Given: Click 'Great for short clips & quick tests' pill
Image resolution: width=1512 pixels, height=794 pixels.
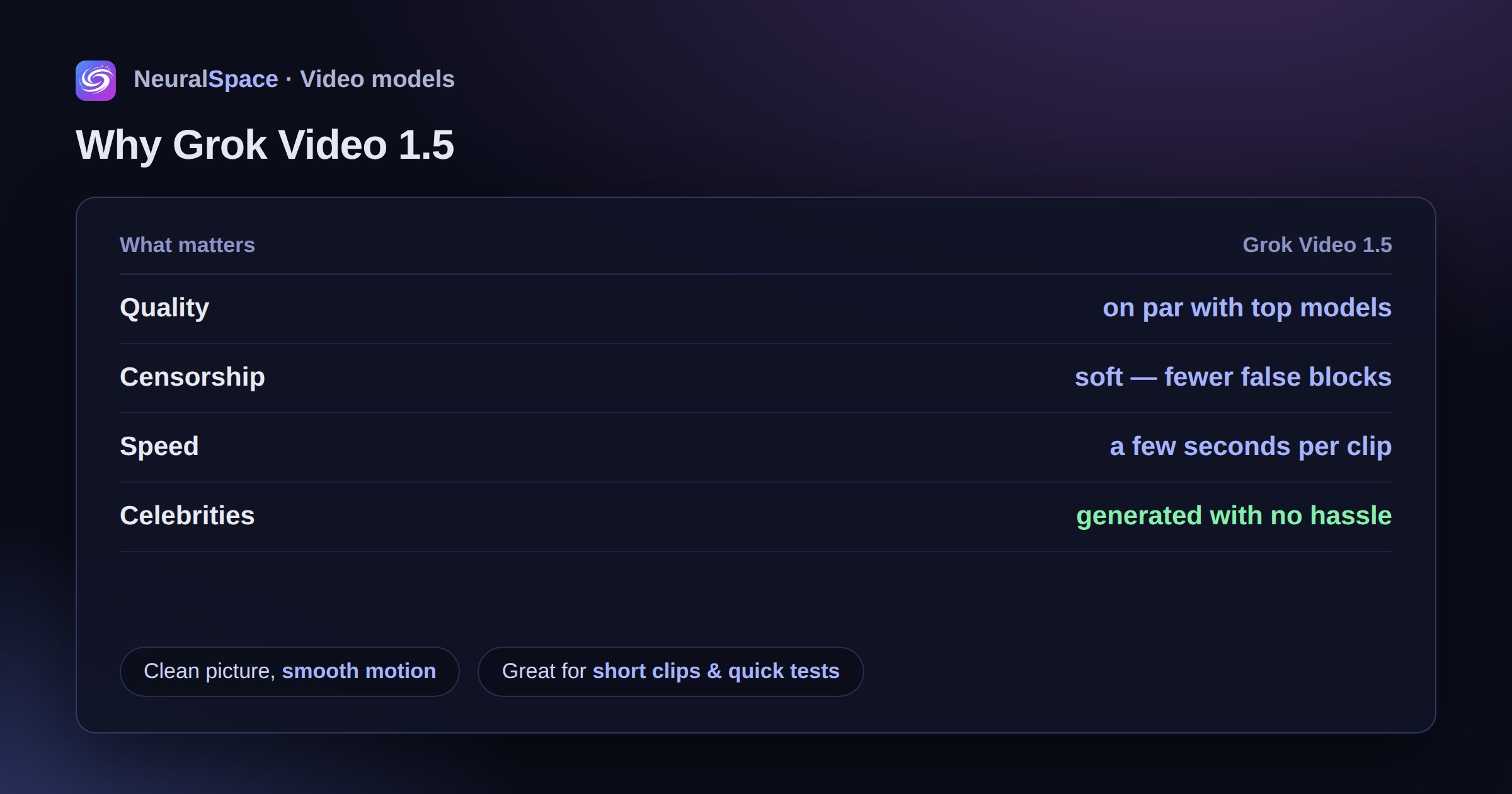Looking at the screenshot, I should [670, 672].
